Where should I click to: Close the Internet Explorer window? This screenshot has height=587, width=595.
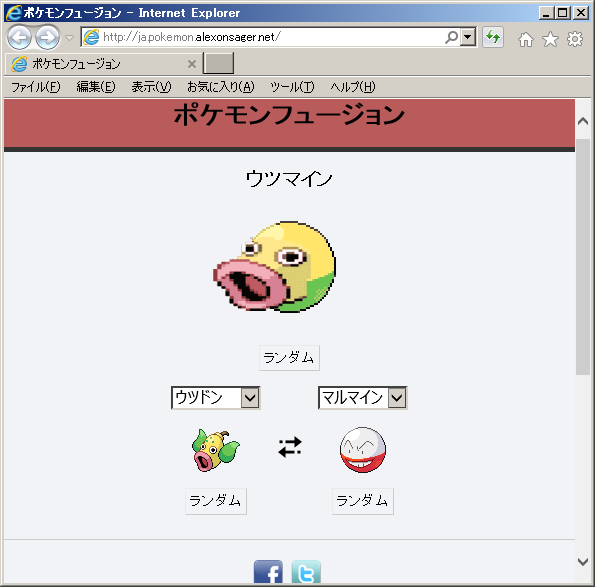click(x=581, y=13)
